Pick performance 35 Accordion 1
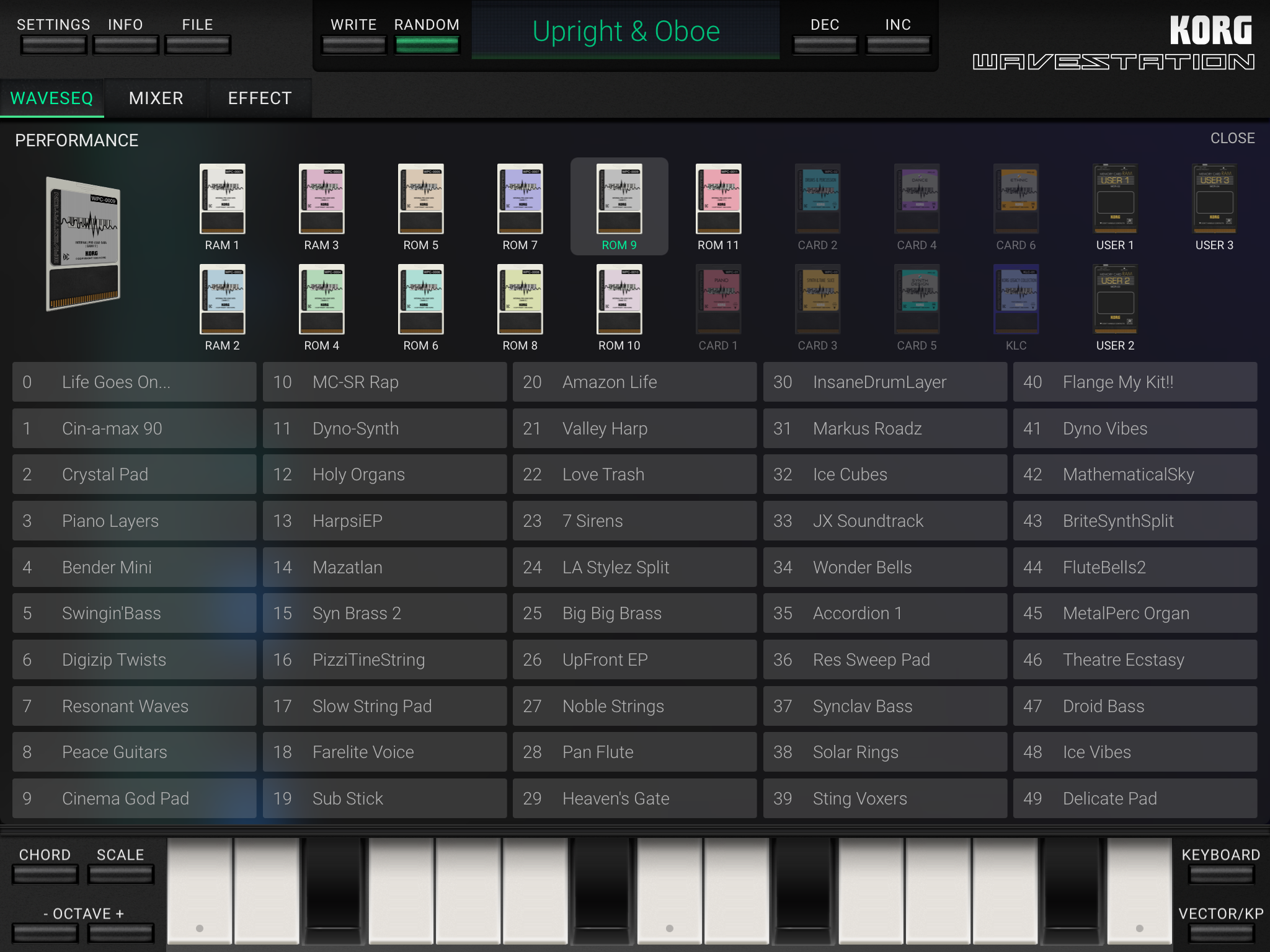This screenshot has height=952, width=1270. [885, 613]
